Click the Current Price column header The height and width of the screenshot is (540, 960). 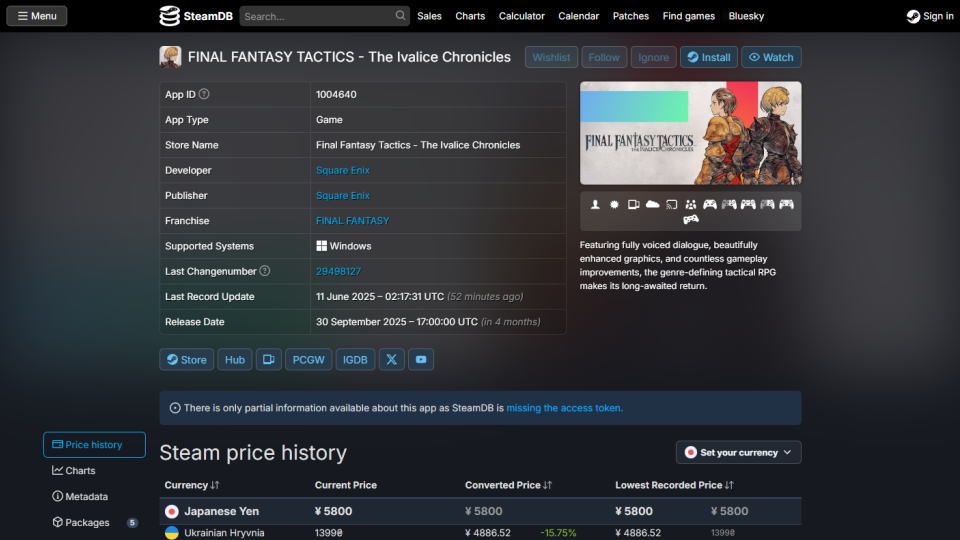click(x=345, y=485)
